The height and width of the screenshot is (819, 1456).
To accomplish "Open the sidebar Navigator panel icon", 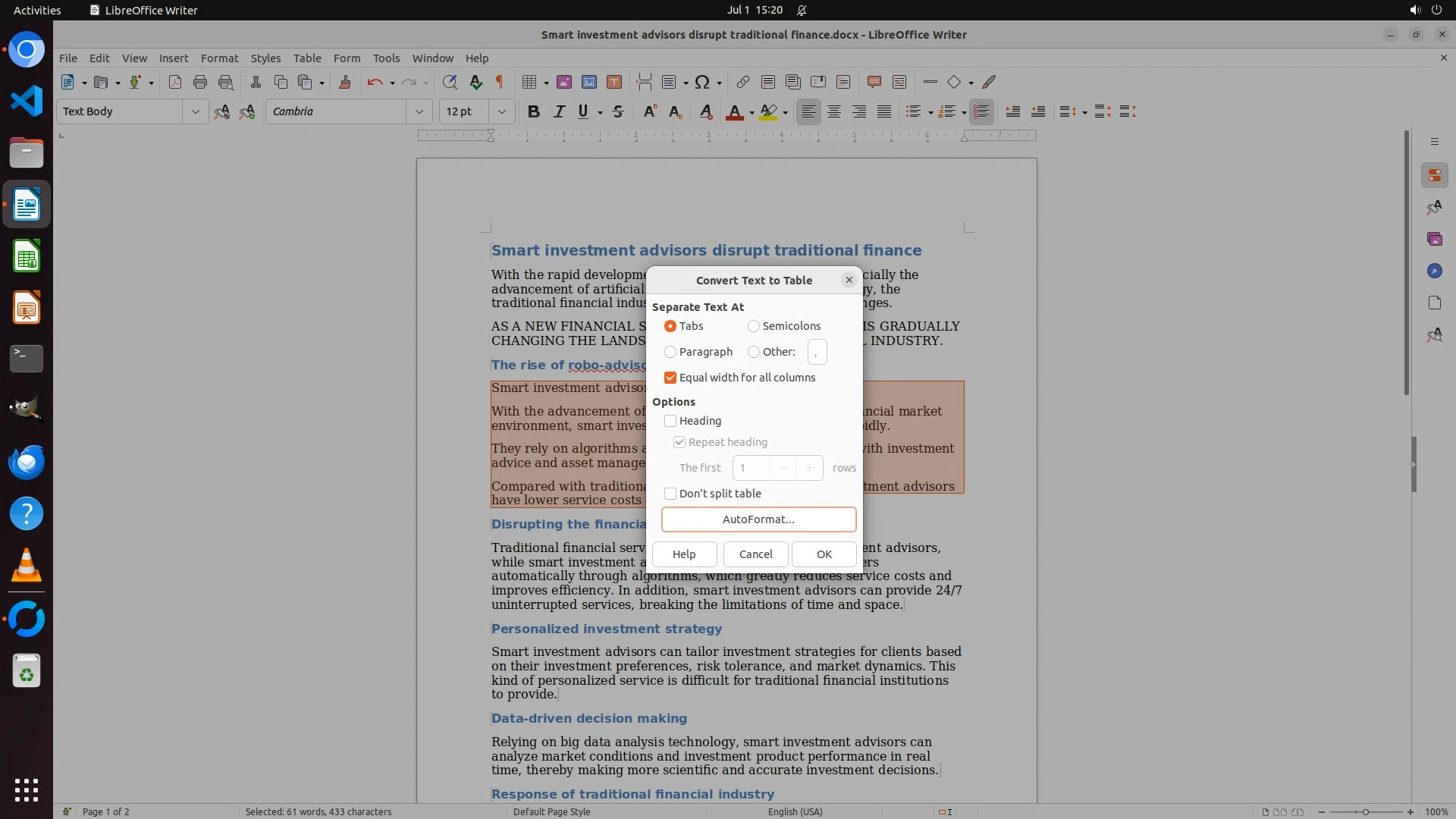I will pos(1434,271).
